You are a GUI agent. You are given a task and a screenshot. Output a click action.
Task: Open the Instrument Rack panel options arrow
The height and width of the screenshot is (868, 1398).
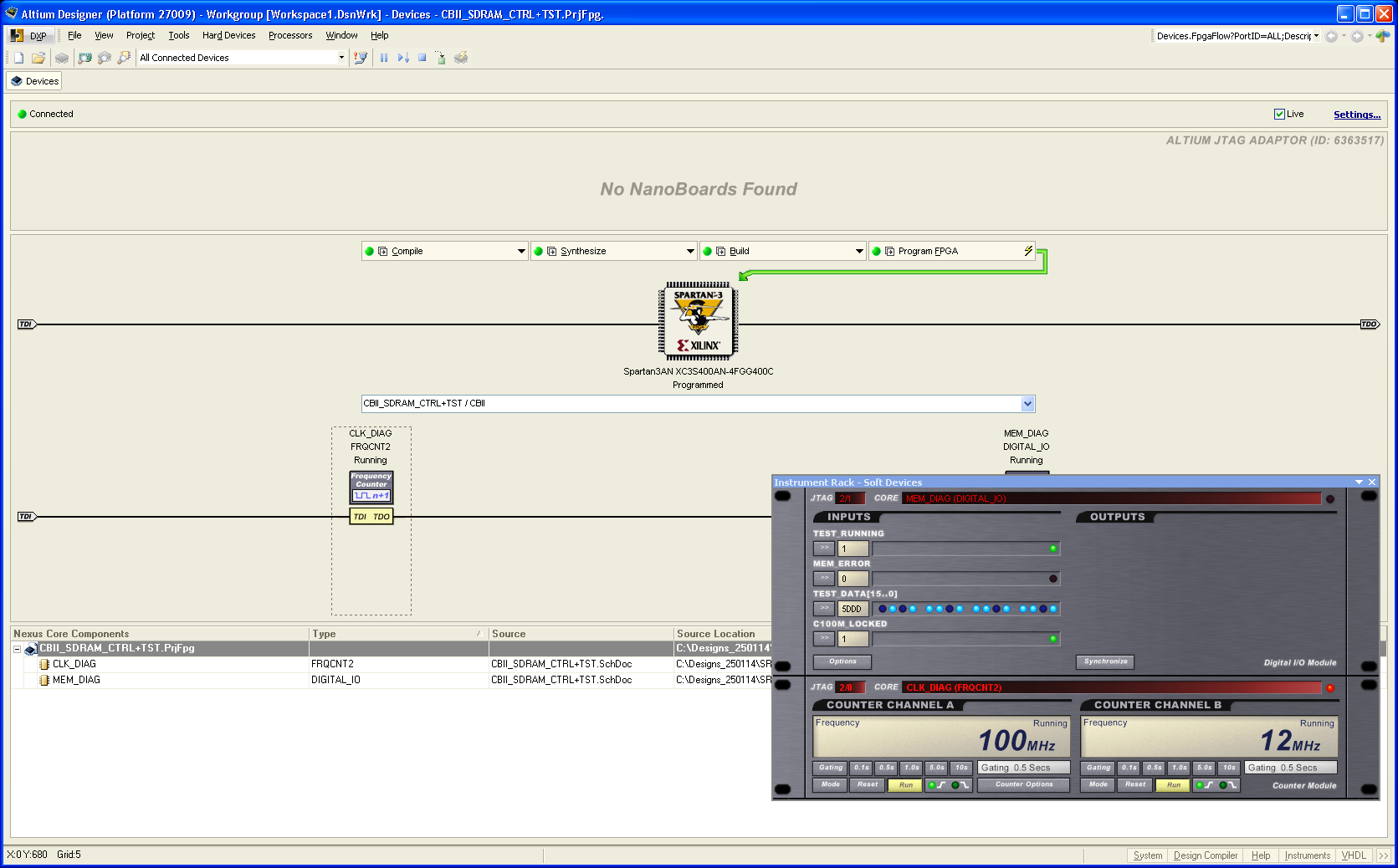point(1359,483)
